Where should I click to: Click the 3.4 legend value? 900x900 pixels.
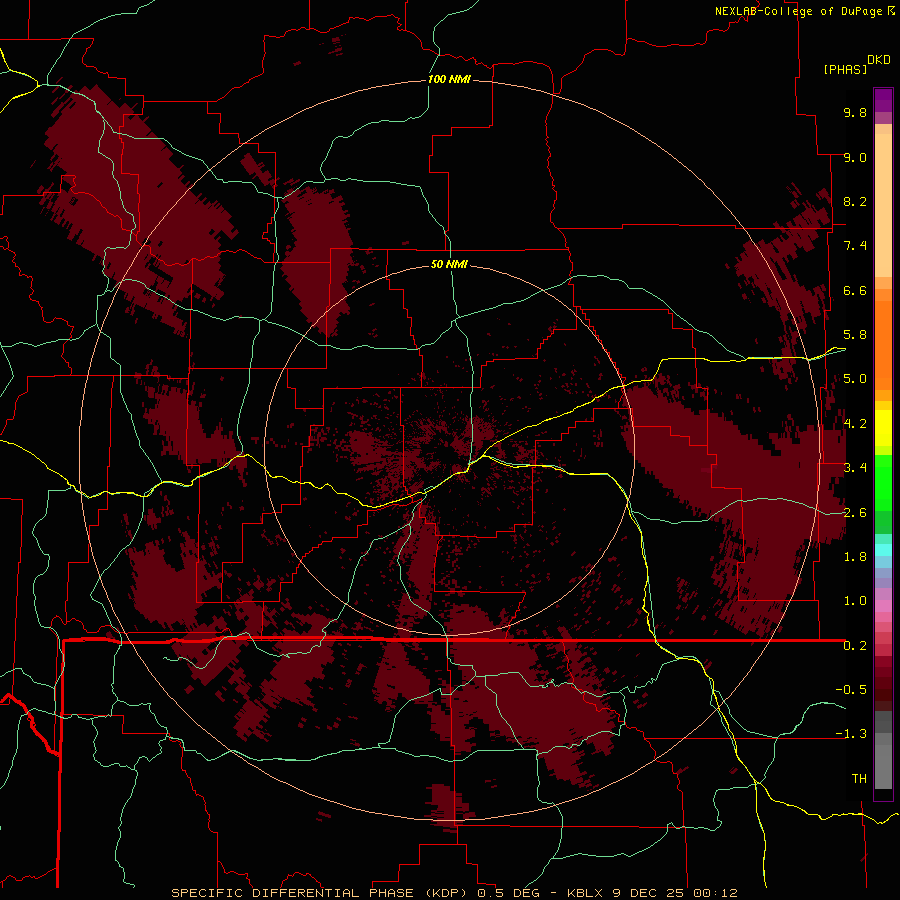click(x=855, y=468)
